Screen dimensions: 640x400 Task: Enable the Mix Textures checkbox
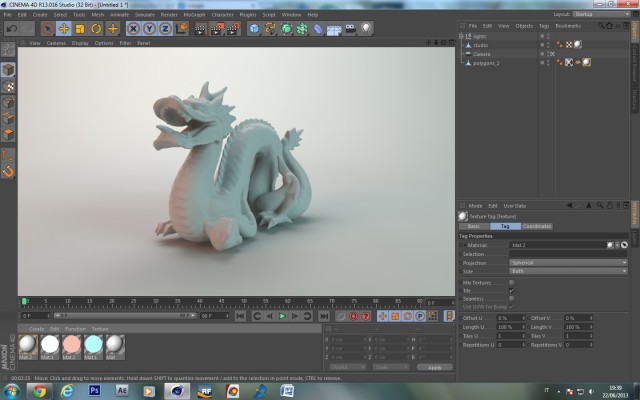(x=511, y=282)
